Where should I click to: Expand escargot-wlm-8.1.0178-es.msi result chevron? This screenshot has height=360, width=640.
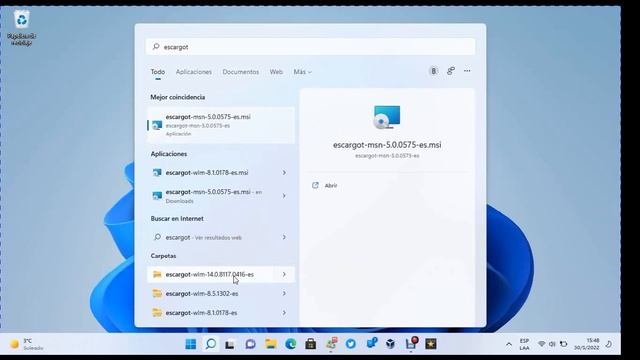coord(284,173)
